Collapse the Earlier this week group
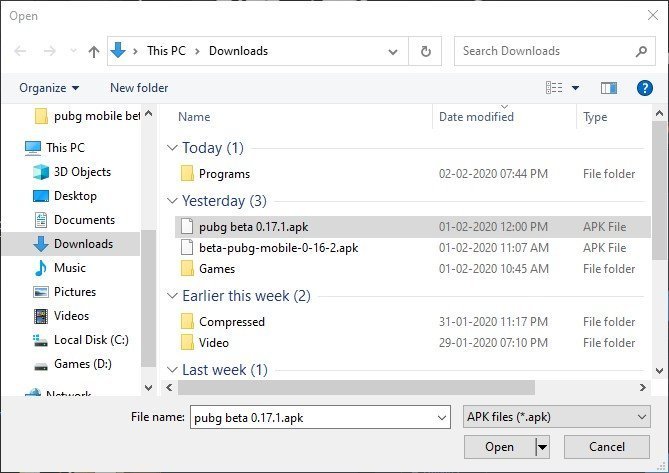This screenshot has width=669, height=473. pos(173,296)
